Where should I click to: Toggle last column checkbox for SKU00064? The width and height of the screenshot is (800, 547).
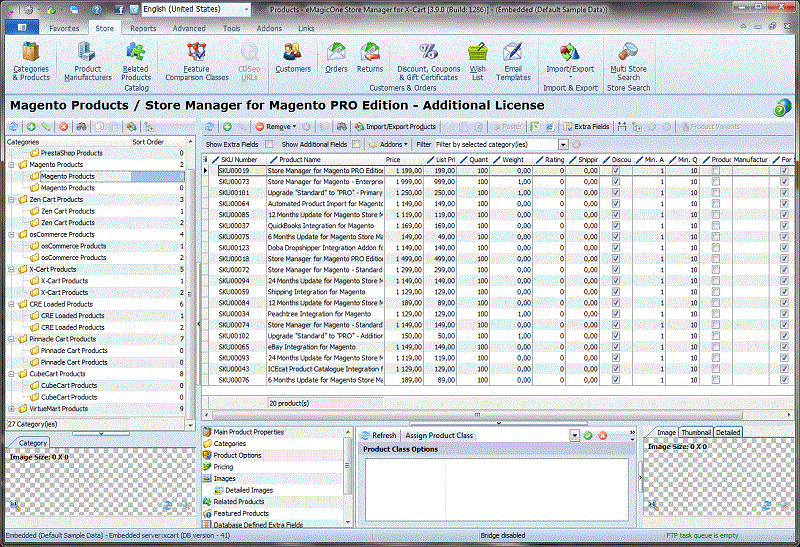pos(784,204)
